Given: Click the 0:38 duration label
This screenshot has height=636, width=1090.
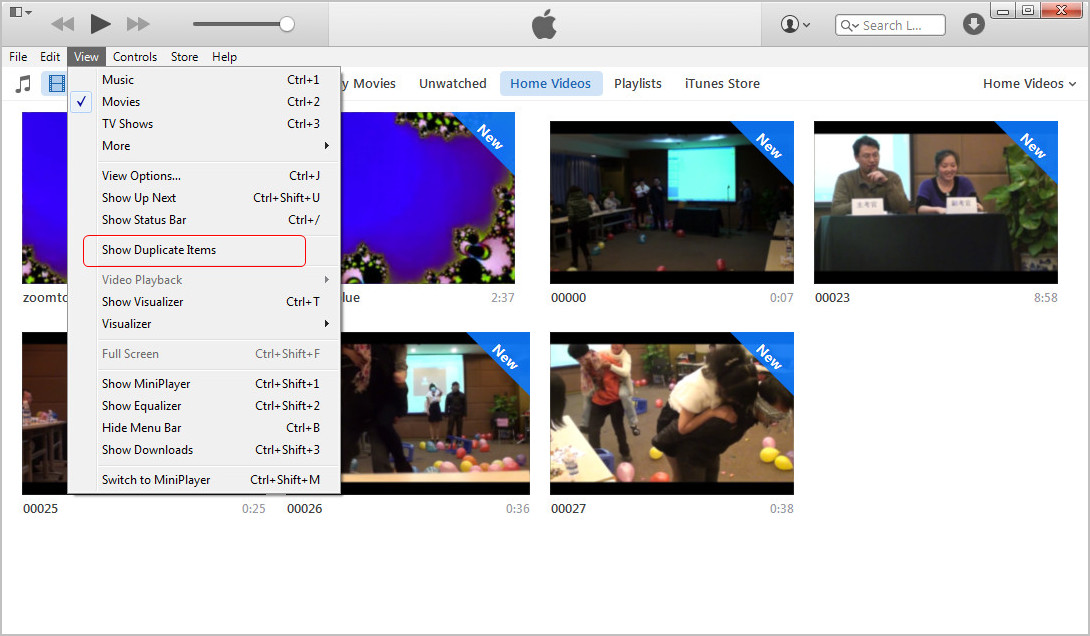Looking at the screenshot, I should click(781, 509).
